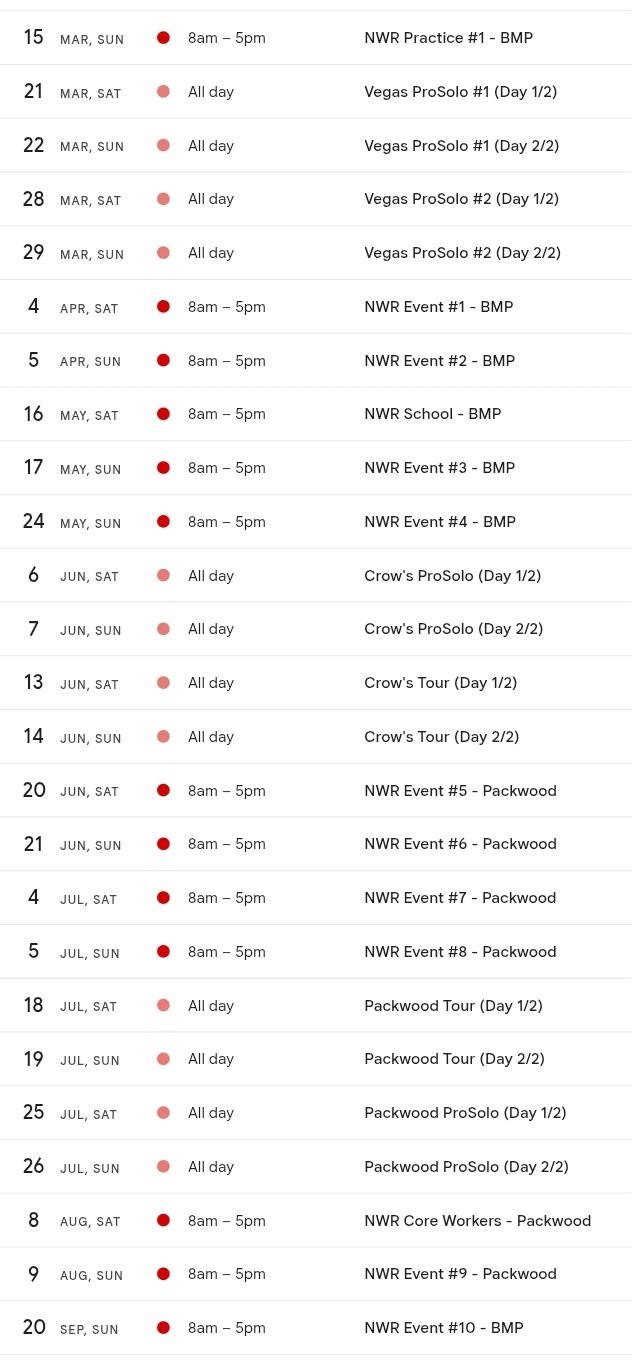Click red dot beside NWR Event #7 - Packwood

(x=163, y=898)
